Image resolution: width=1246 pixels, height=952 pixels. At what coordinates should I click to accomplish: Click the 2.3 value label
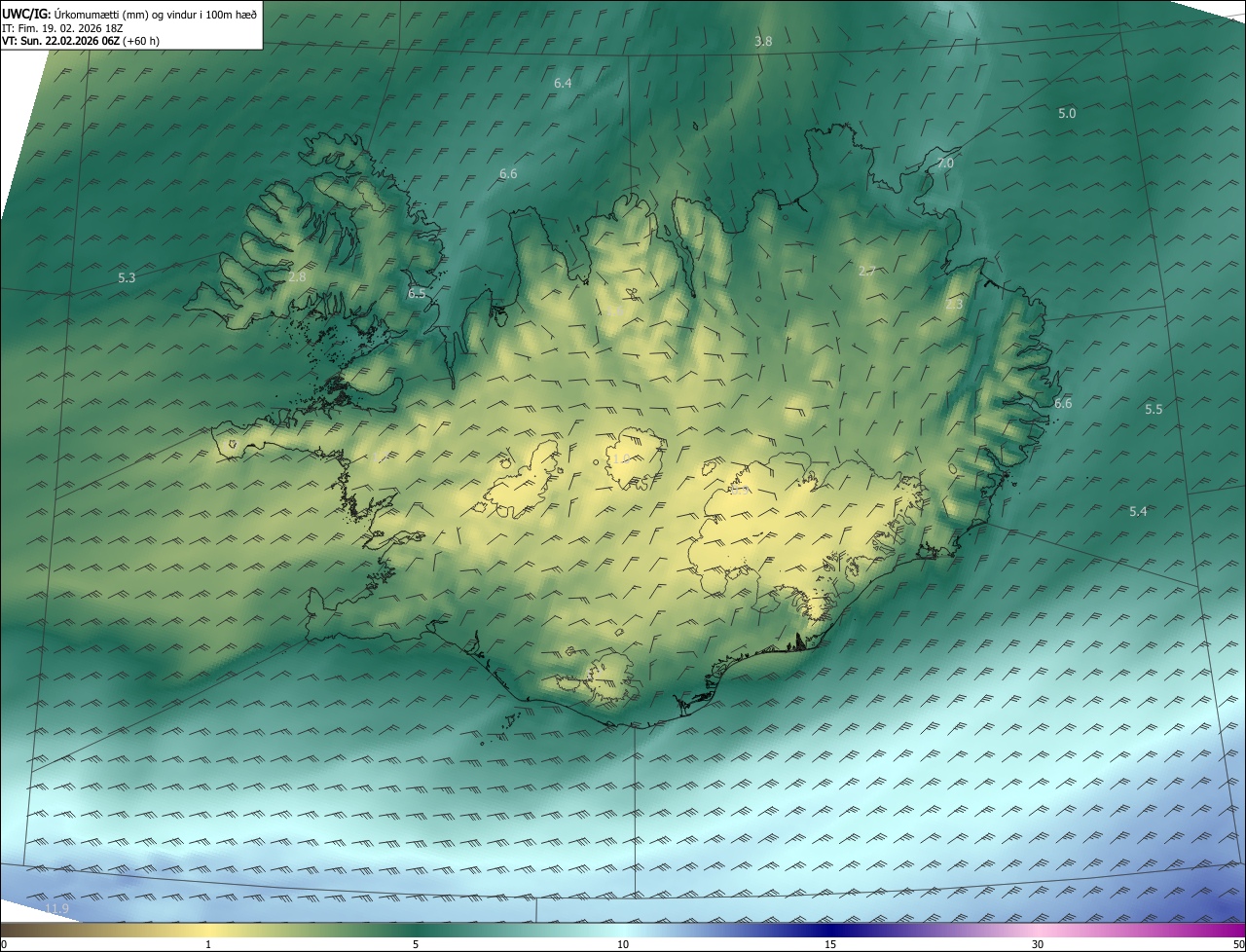[x=954, y=304]
